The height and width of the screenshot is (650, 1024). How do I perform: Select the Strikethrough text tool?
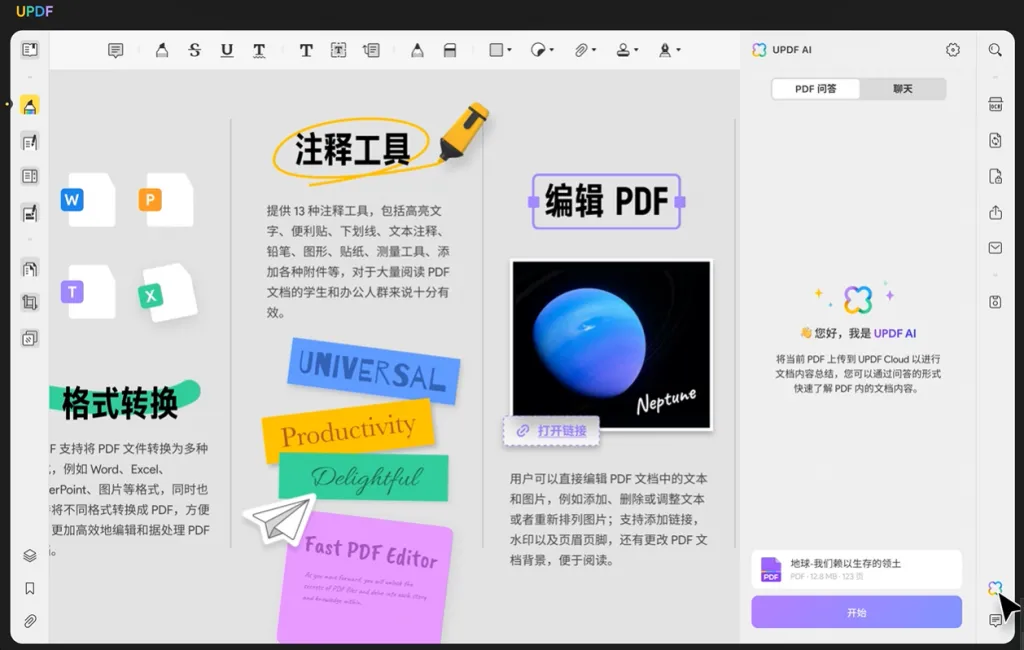(x=194, y=50)
